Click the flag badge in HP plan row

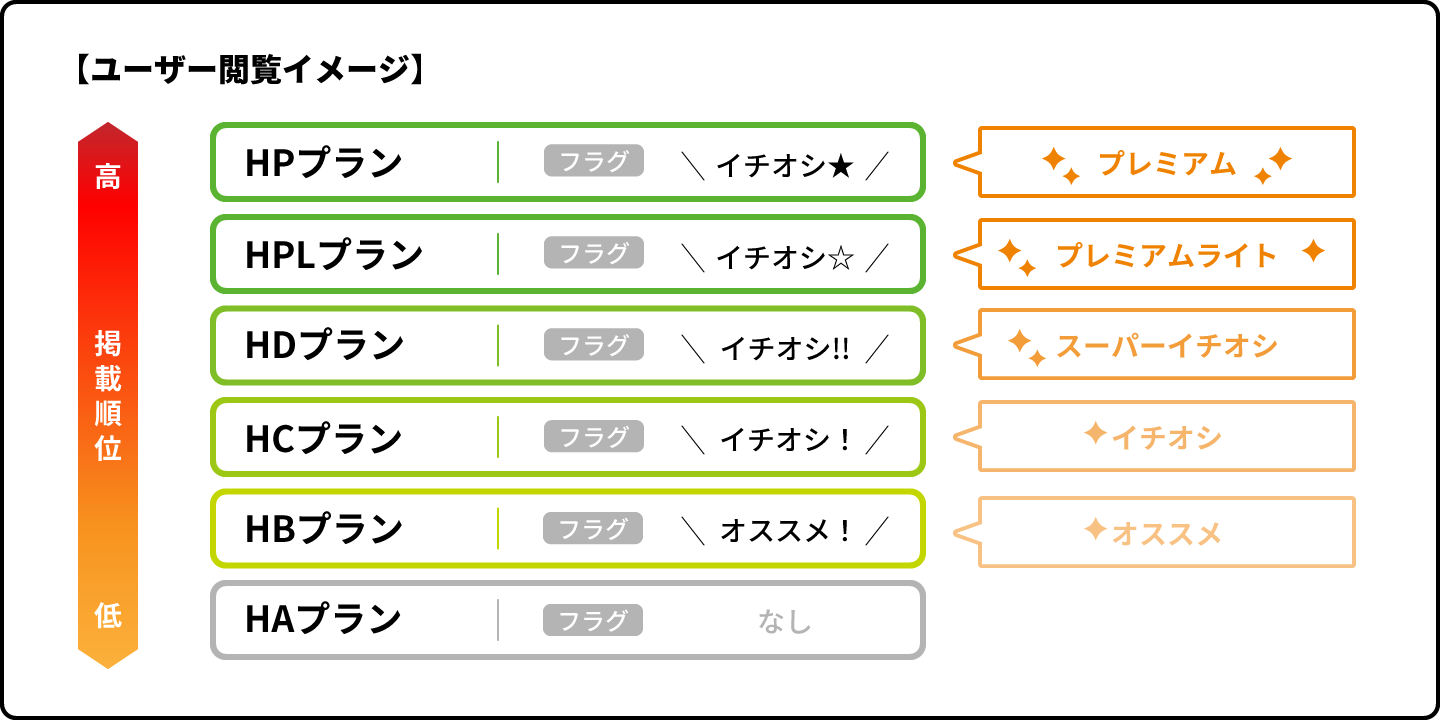tap(593, 160)
